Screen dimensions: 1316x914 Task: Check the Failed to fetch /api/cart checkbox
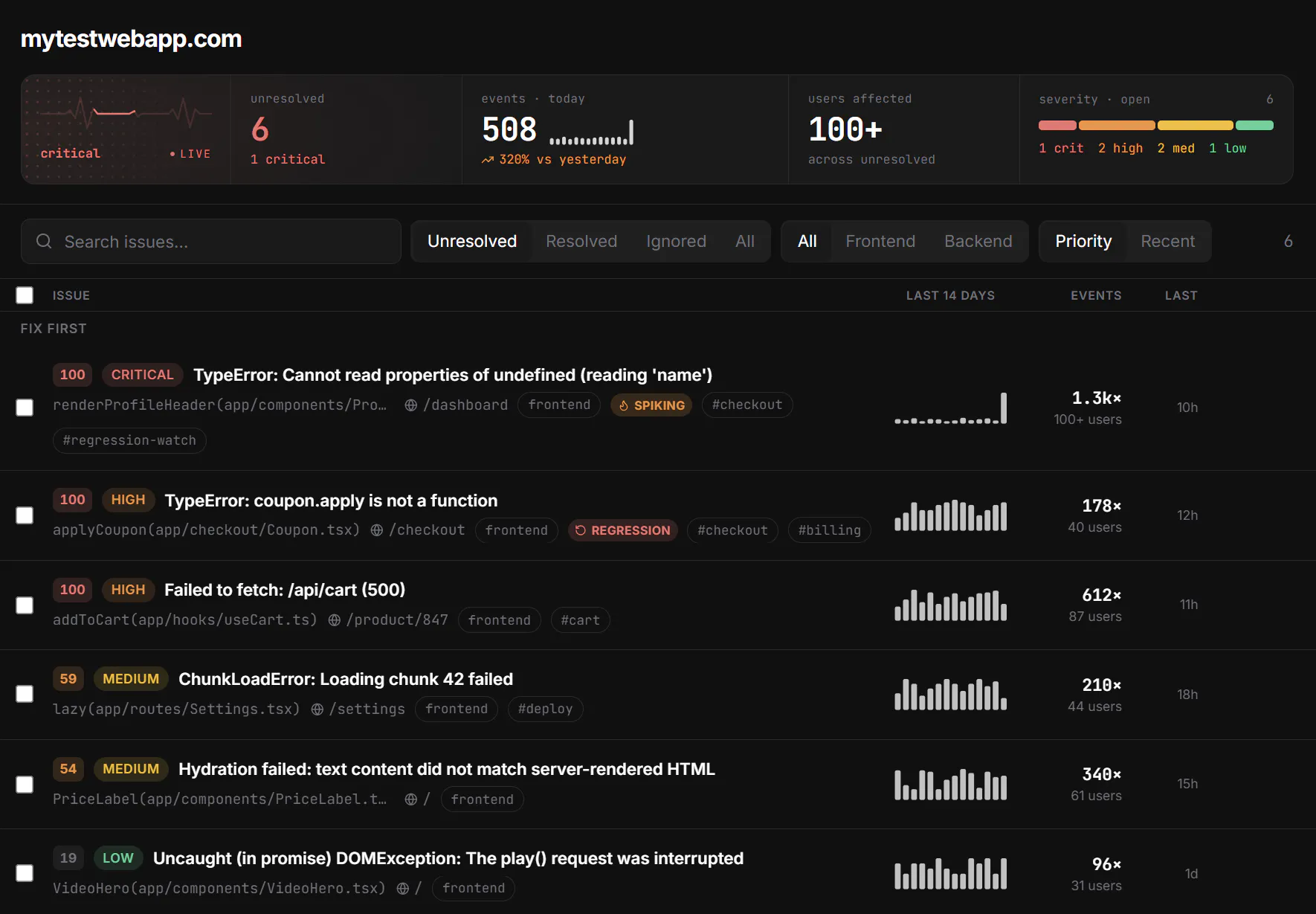tap(25, 605)
